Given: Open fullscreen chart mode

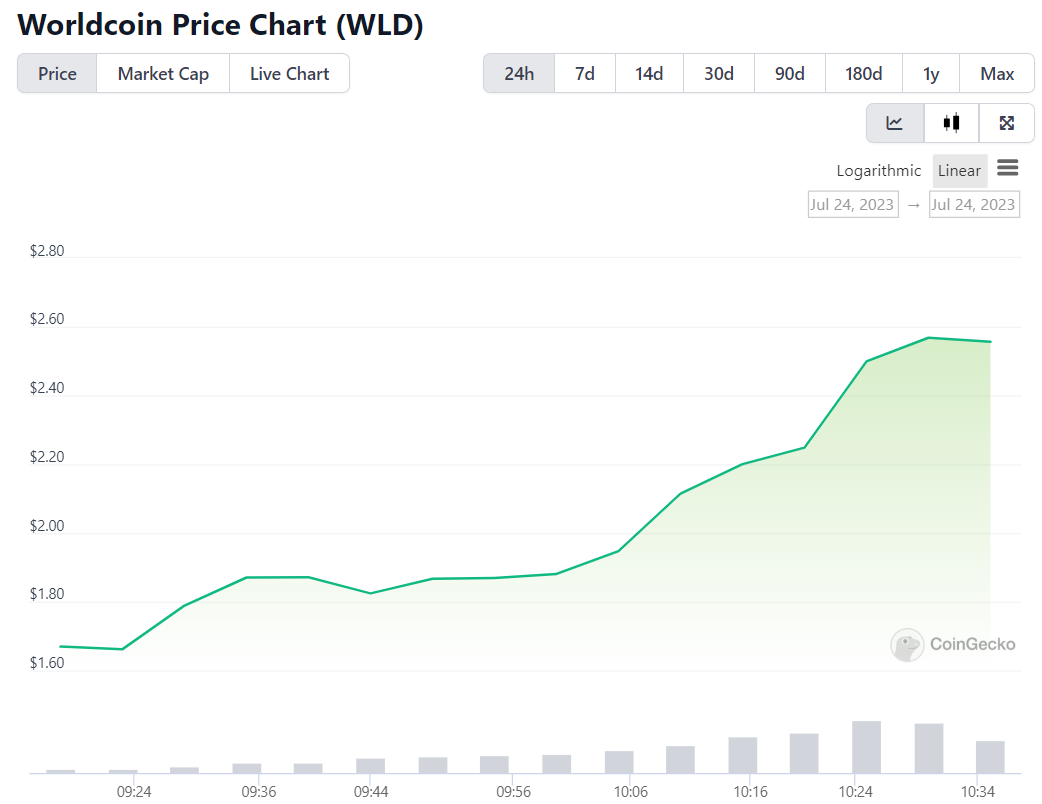Looking at the screenshot, I should [1006, 122].
